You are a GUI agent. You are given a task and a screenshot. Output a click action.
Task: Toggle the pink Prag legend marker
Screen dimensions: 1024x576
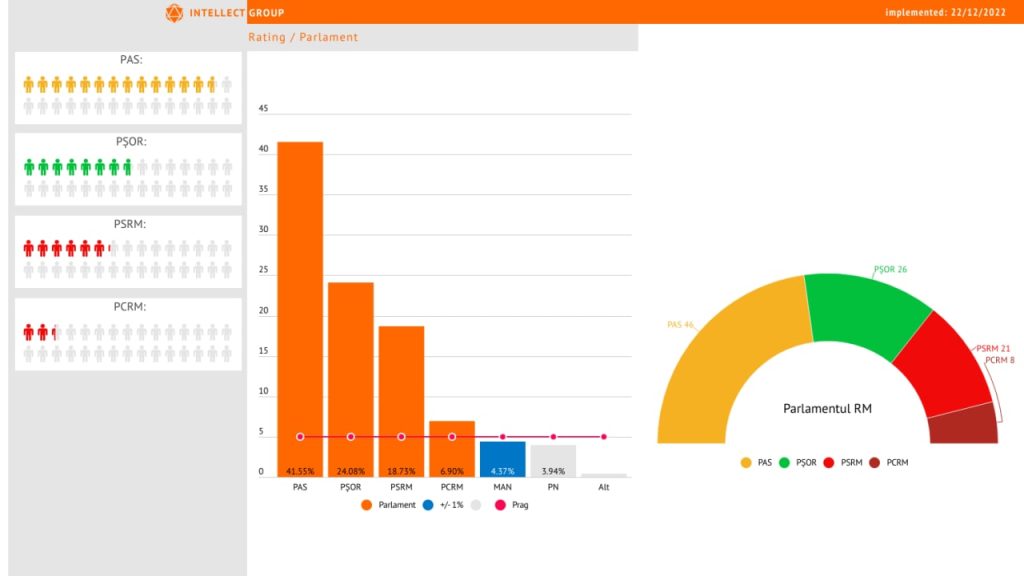[x=500, y=505]
